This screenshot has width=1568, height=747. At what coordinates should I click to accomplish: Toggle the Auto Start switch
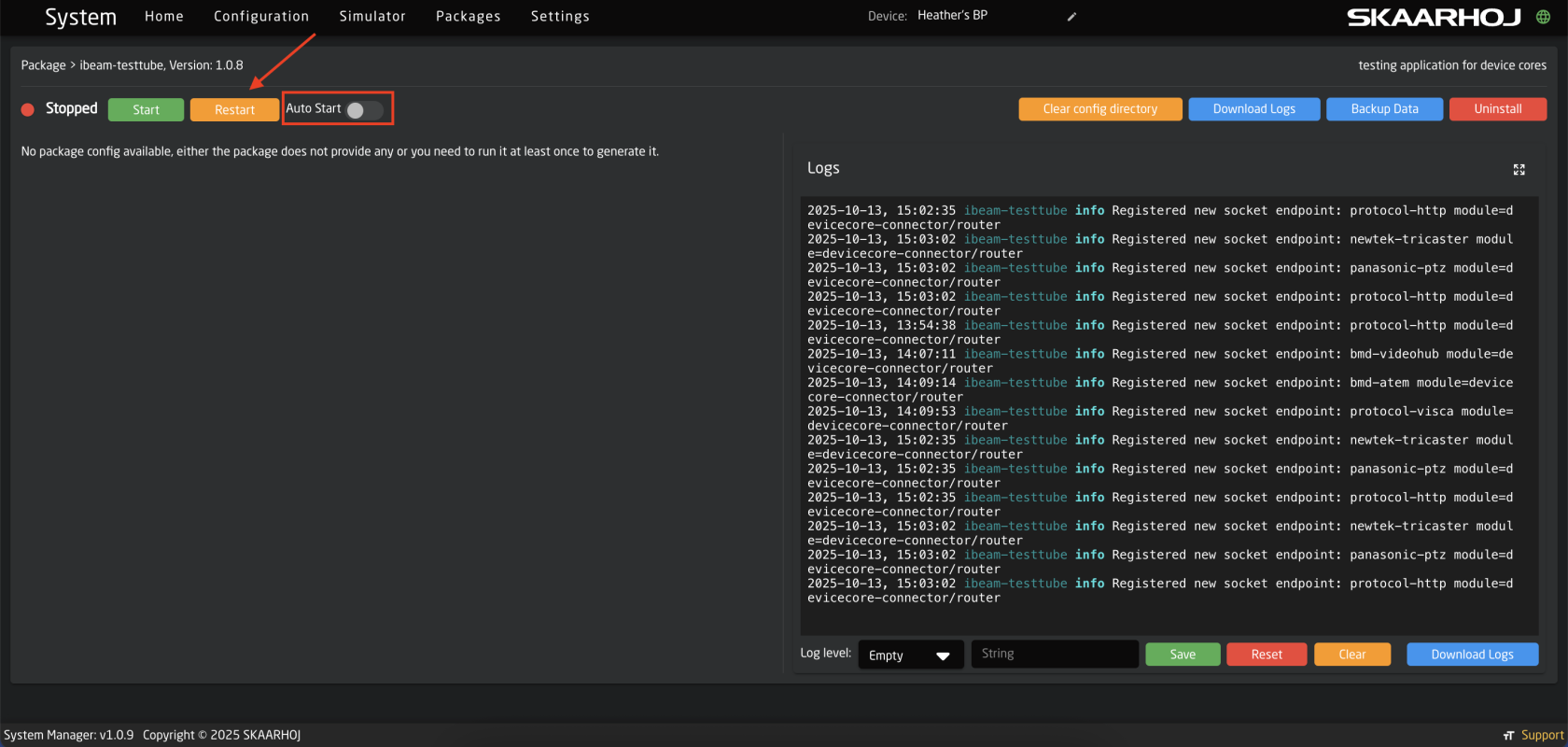363,110
